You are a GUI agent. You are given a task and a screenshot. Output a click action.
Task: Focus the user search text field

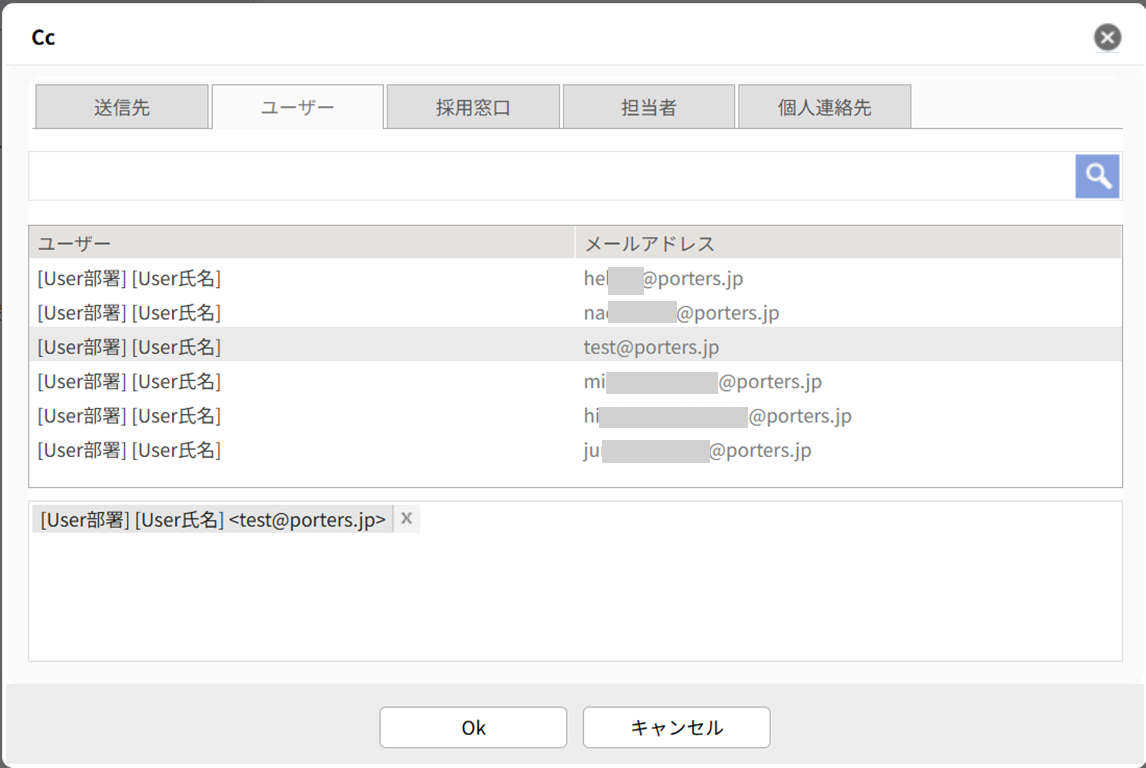click(x=550, y=177)
